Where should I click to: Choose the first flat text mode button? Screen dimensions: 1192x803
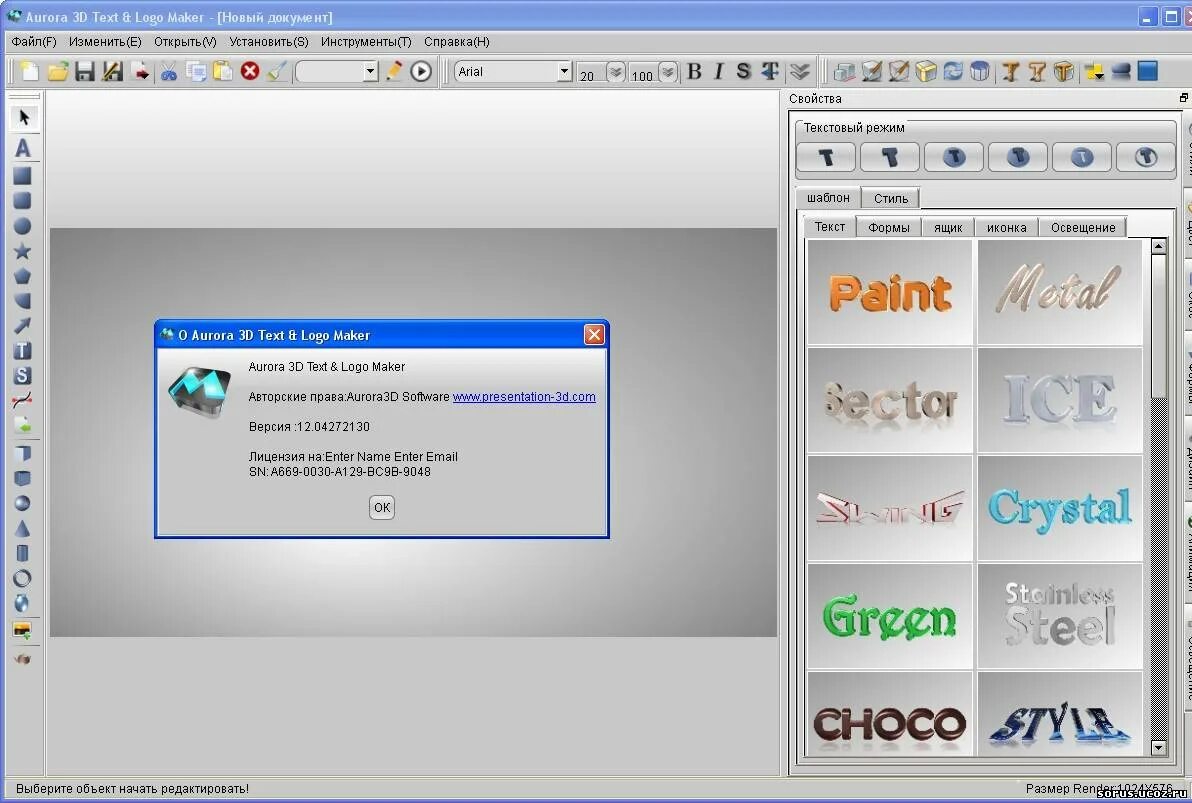[x=826, y=157]
